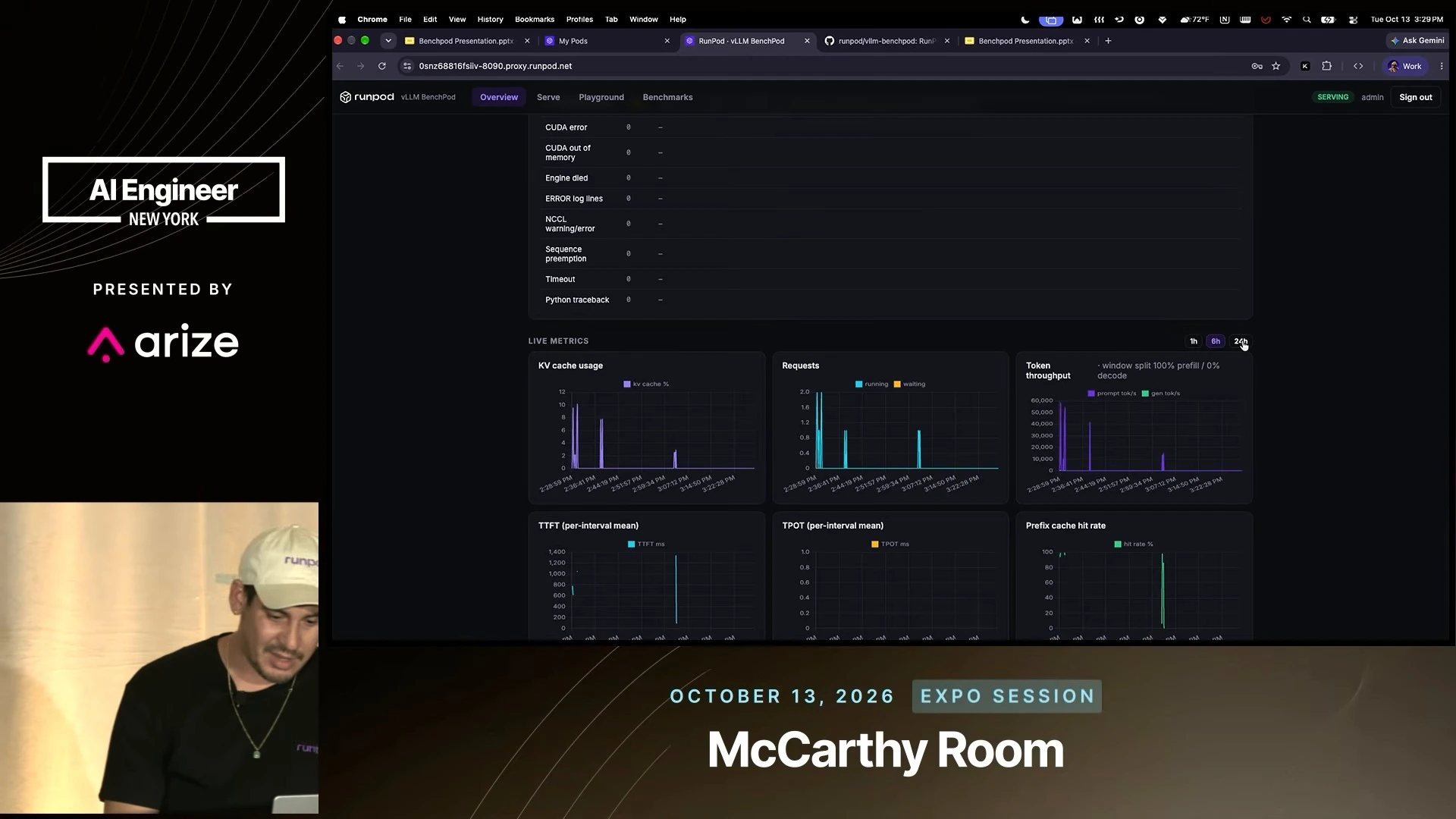Toggle the gen tok/s legend series
This screenshot has width=1456, height=819.
coord(1161,394)
